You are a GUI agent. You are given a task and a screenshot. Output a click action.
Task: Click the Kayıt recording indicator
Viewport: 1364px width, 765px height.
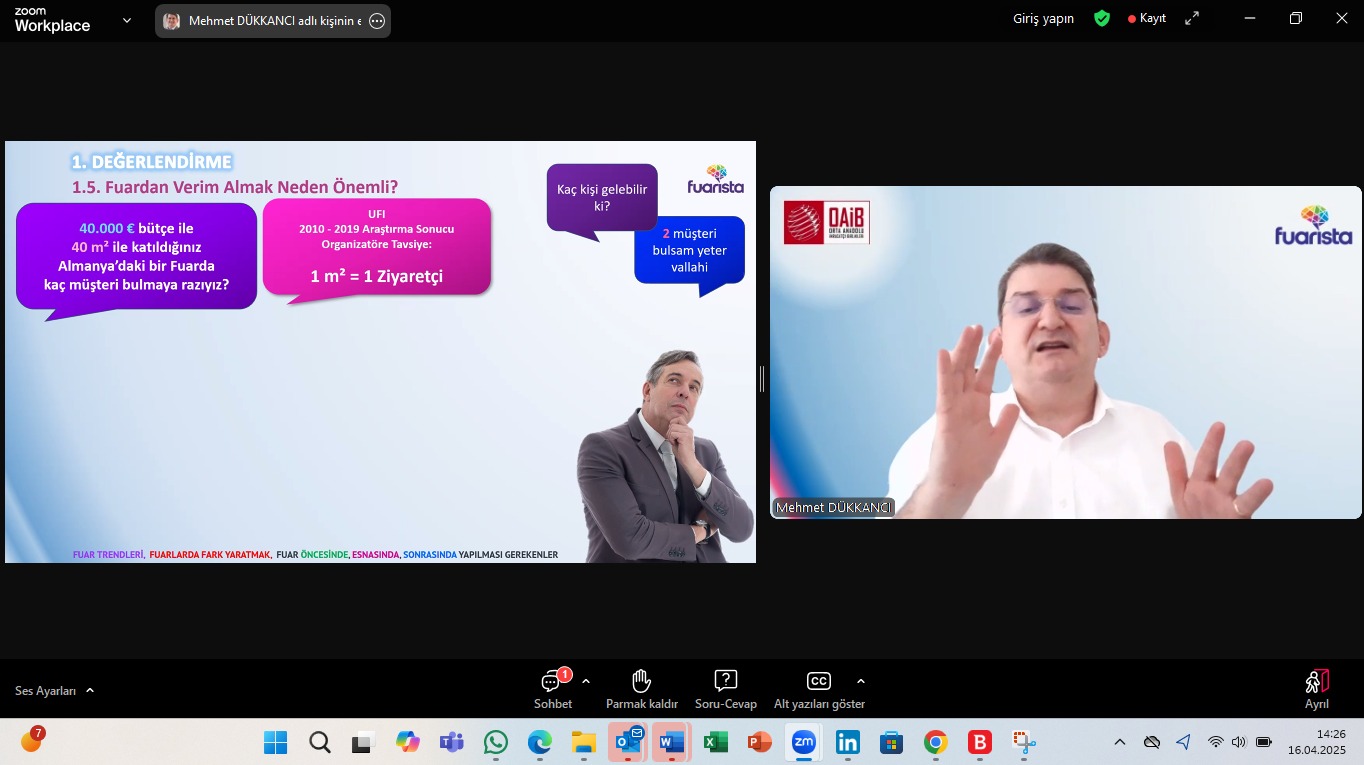[1147, 18]
